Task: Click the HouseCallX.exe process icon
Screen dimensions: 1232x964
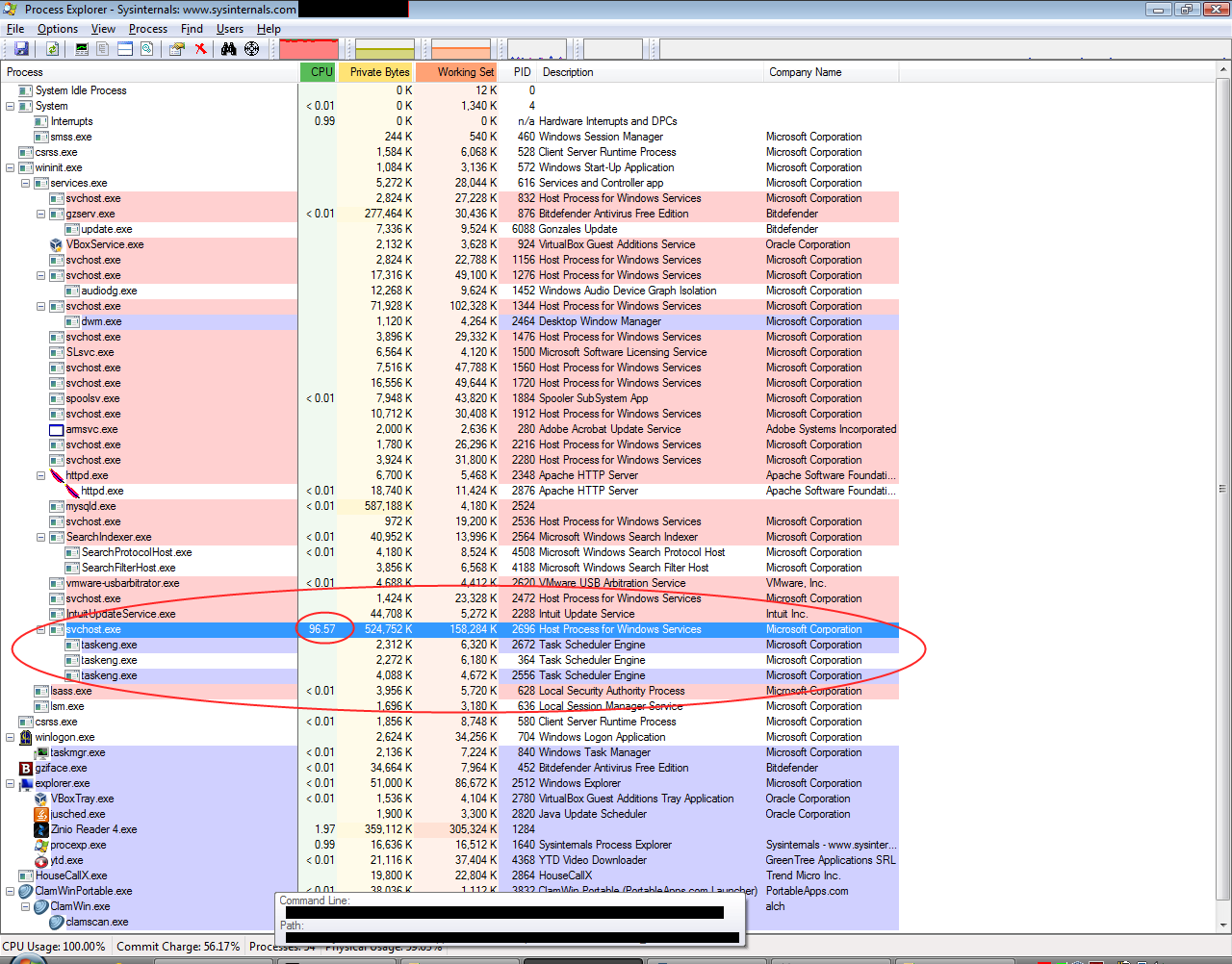Action: 26,875
